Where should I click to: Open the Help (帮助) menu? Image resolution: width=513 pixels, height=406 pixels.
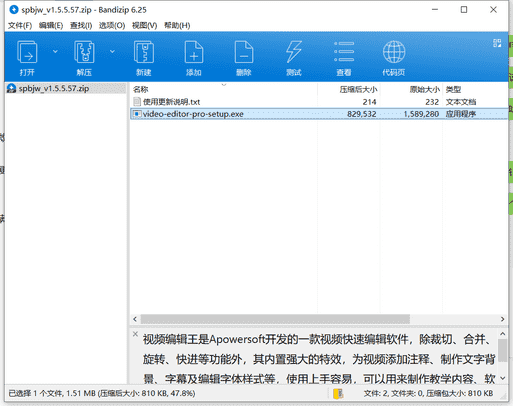pyautogui.click(x=177, y=26)
